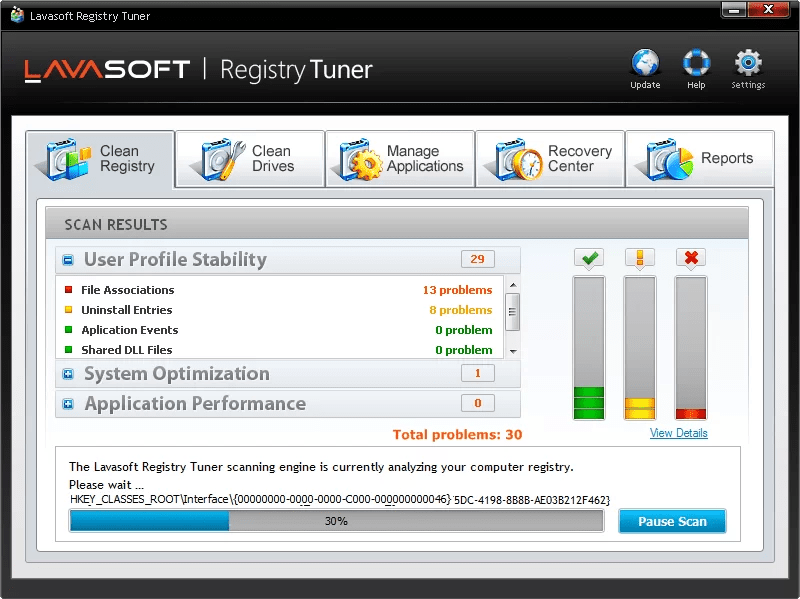Click the Pause Scan button
800x599 pixels.
672,521
